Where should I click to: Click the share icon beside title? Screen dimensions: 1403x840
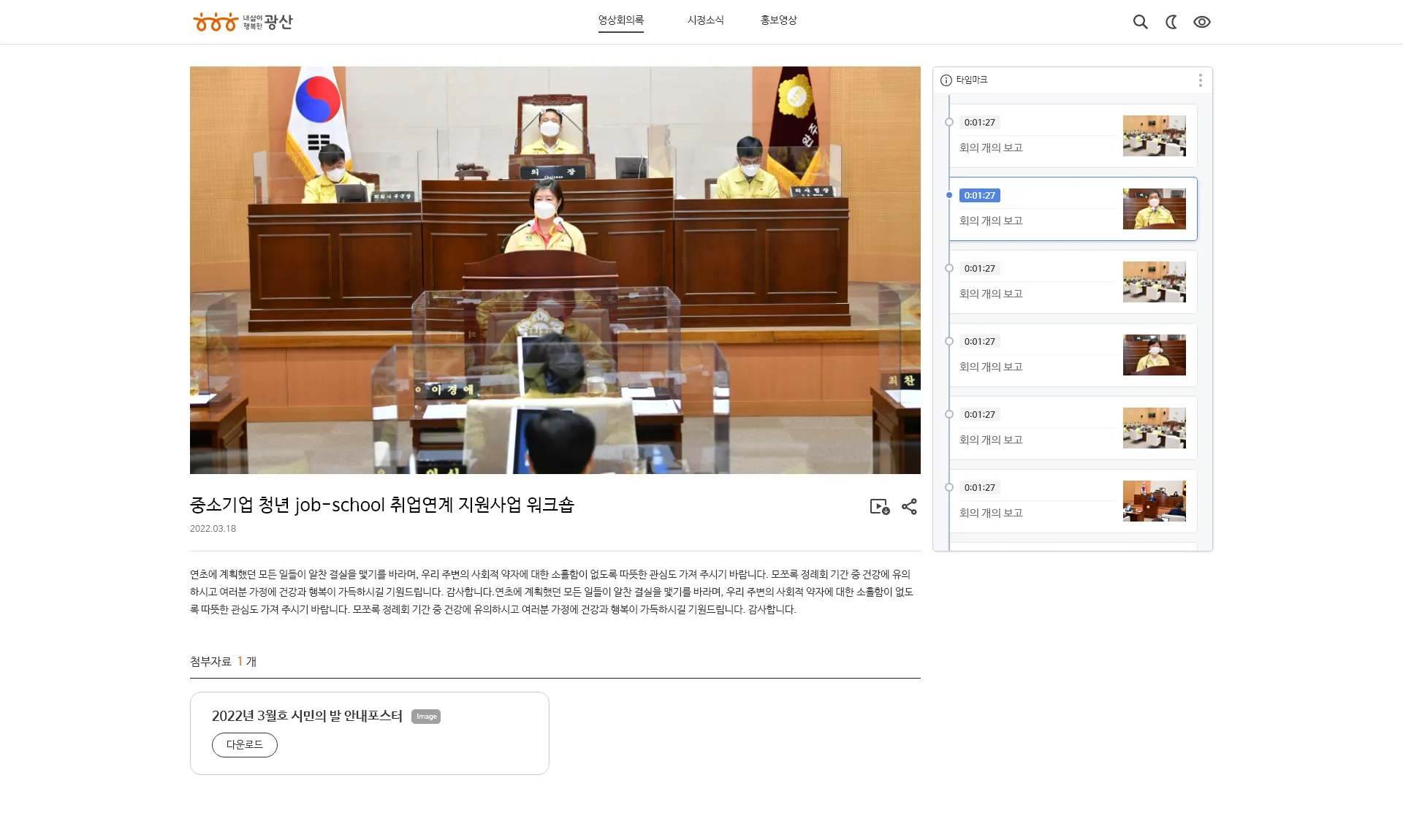pos(909,507)
